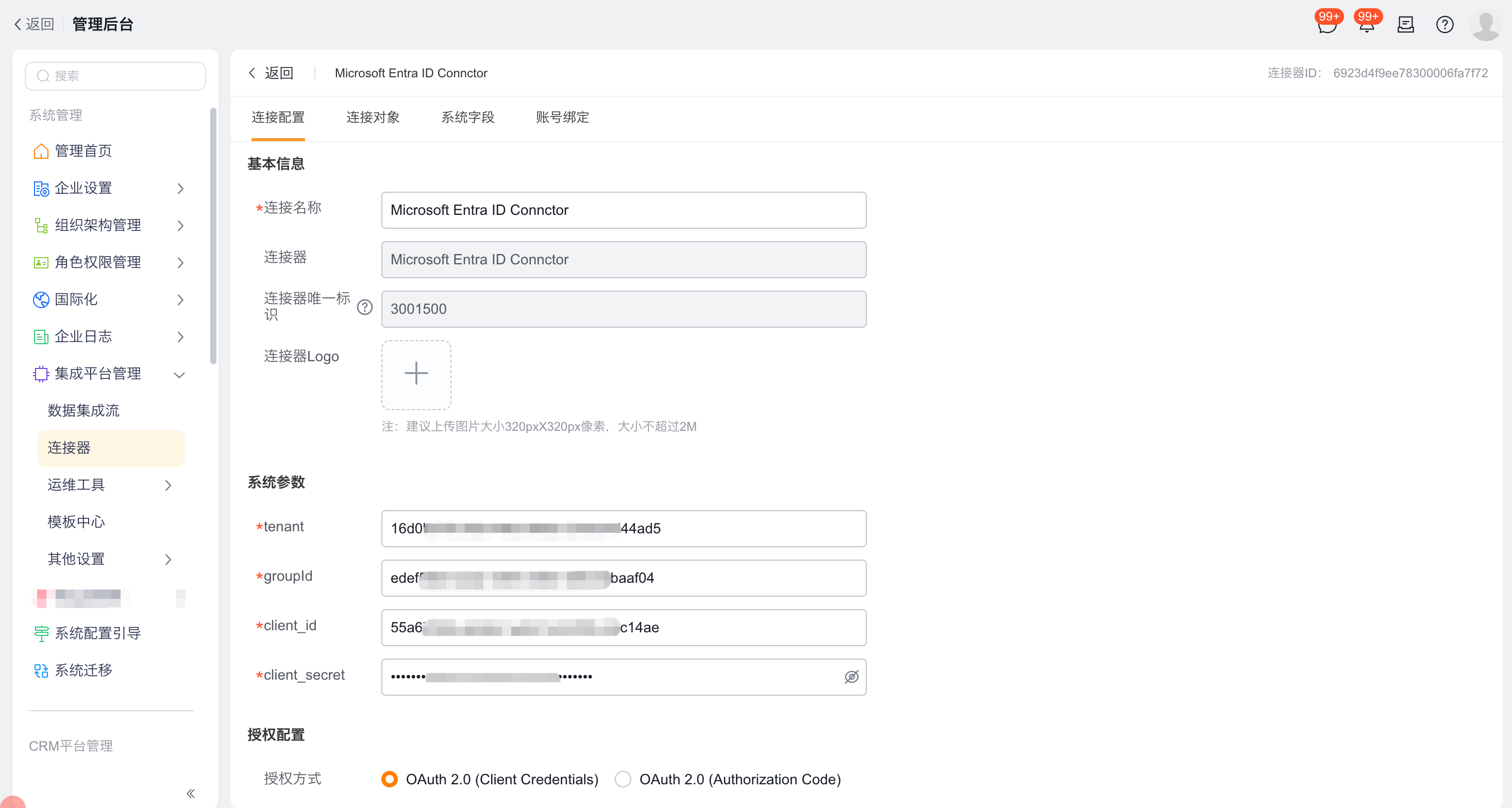Viewport: 1512px width, 808px height.
Task: Click the task list icon in header
Action: (x=1405, y=25)
